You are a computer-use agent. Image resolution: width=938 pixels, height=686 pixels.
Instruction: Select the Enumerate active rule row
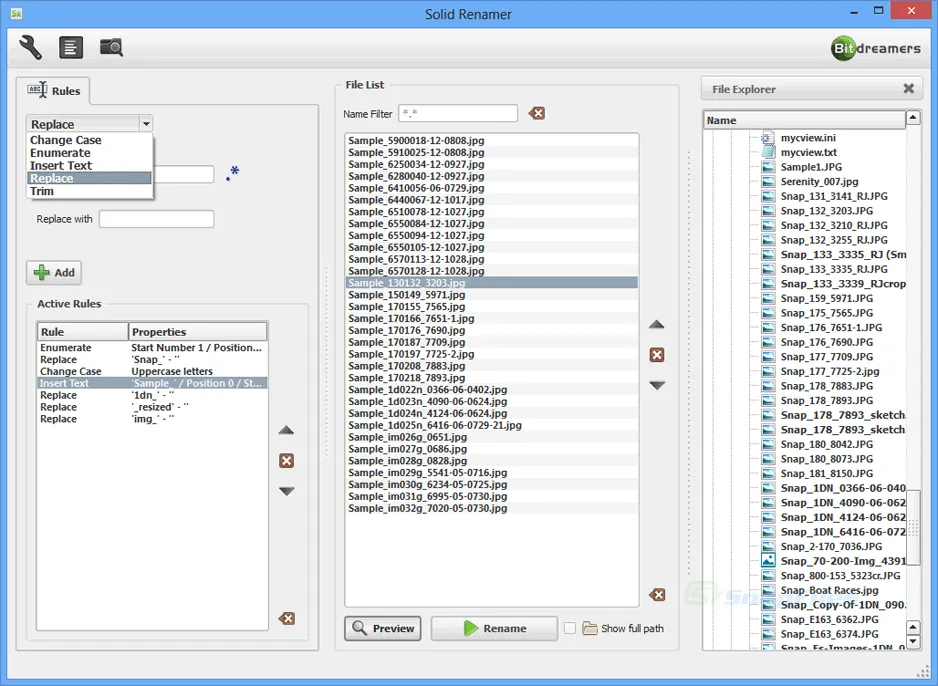tap(152, 347)
